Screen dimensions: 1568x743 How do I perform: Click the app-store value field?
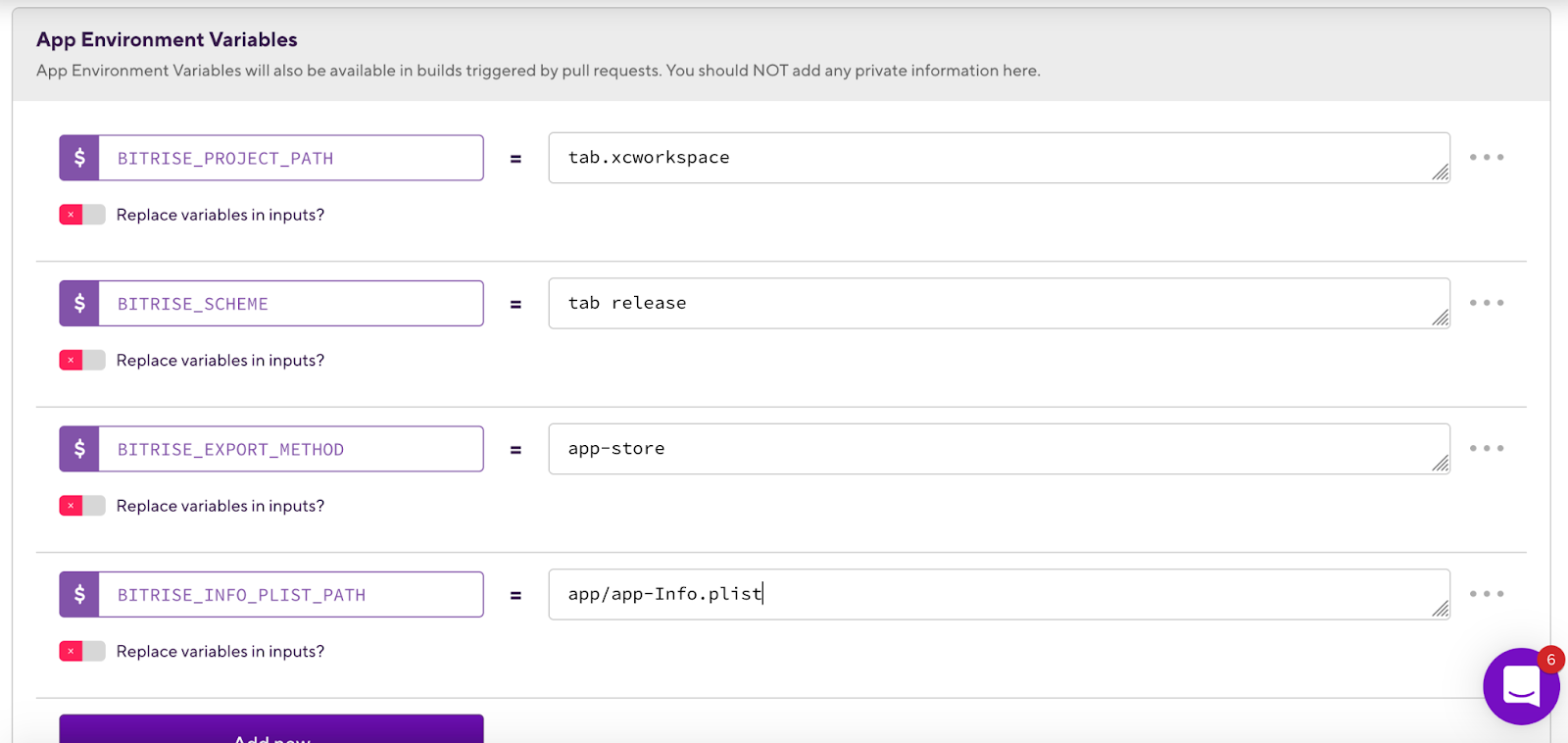[999, 449]
